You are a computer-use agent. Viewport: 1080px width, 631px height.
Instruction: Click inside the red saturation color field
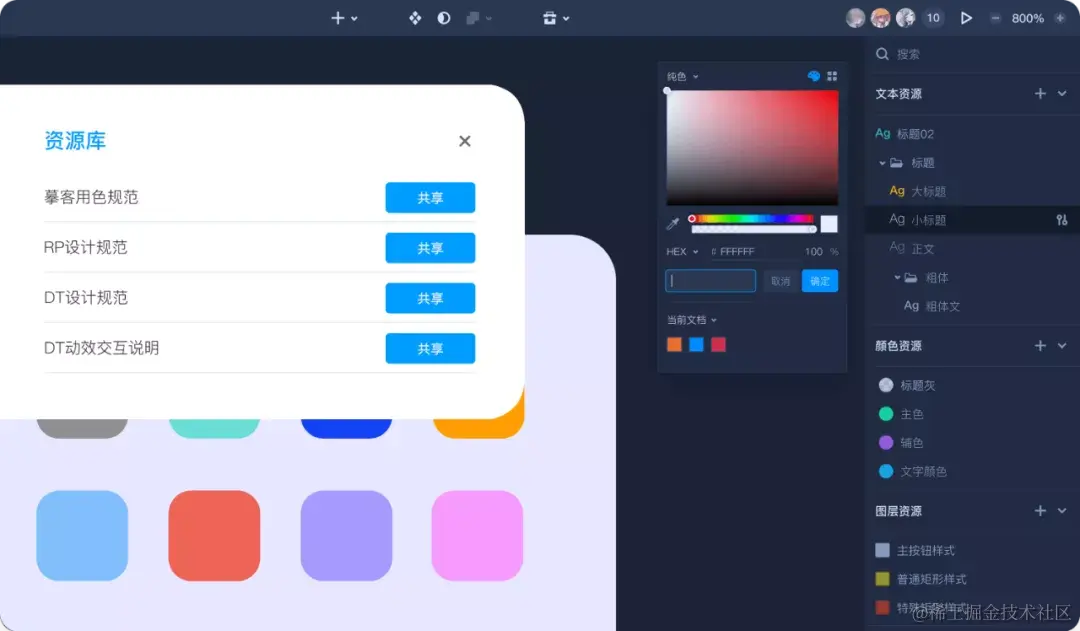[752, 147]
